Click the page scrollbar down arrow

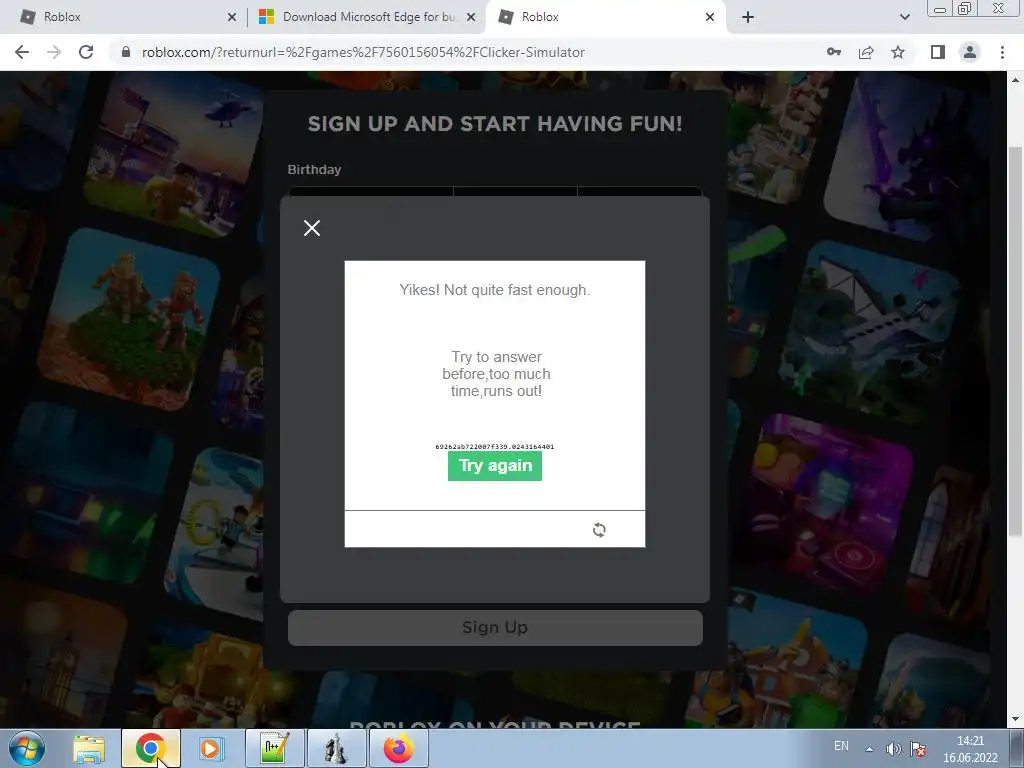(1015, 719)
